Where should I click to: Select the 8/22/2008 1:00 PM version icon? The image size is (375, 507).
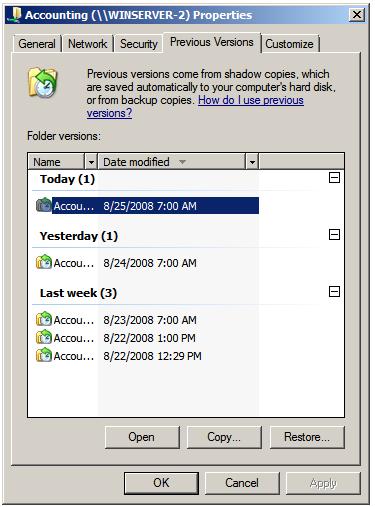[44, 337]
